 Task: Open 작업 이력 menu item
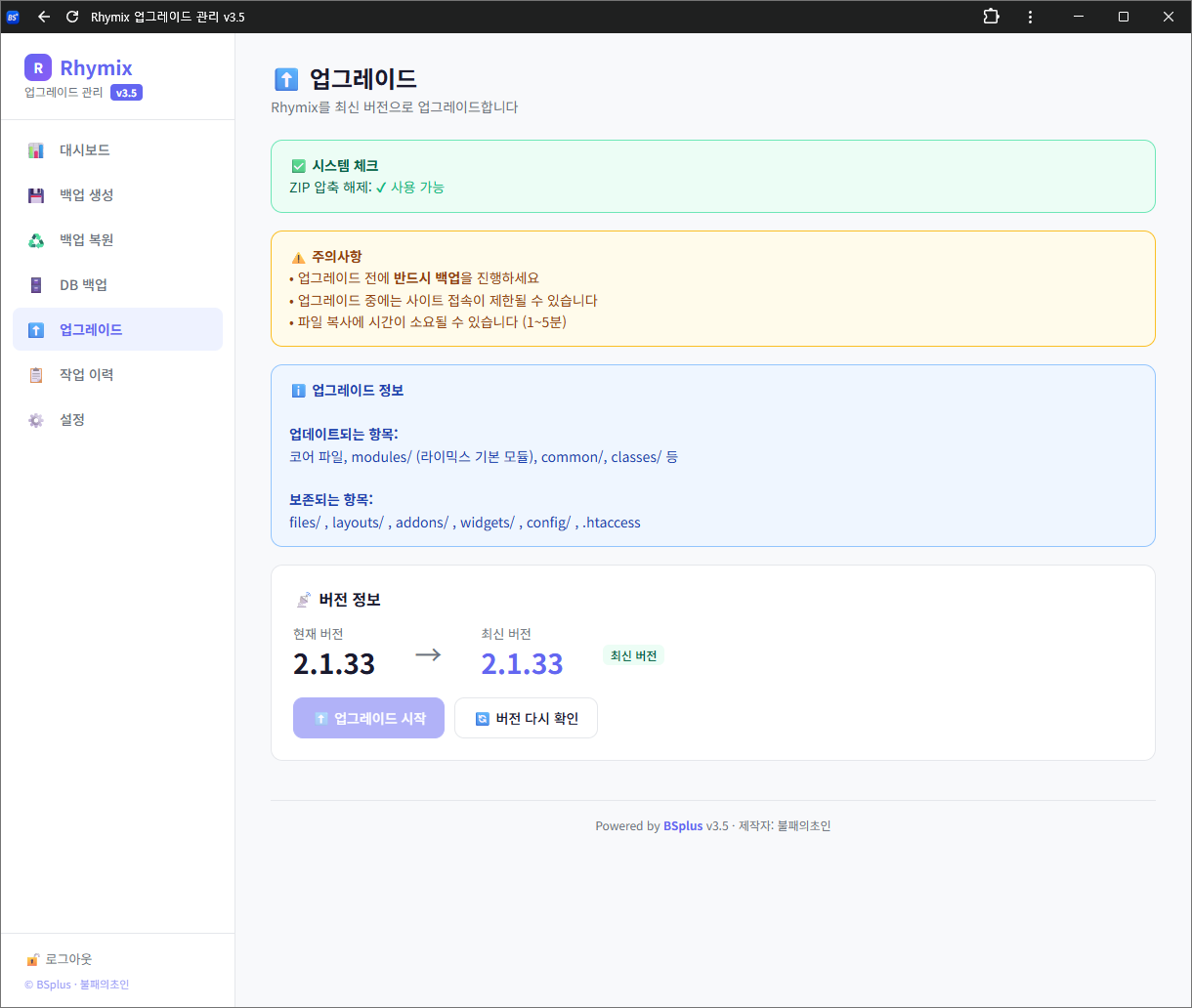click(x=117, y=375)
